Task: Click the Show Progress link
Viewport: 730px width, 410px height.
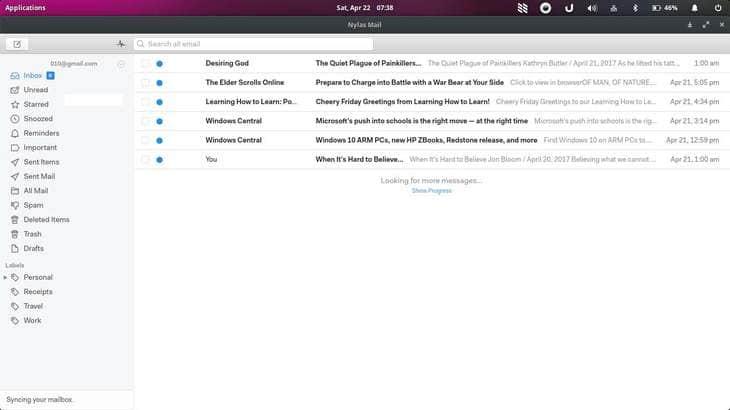Action: point(431,190)
